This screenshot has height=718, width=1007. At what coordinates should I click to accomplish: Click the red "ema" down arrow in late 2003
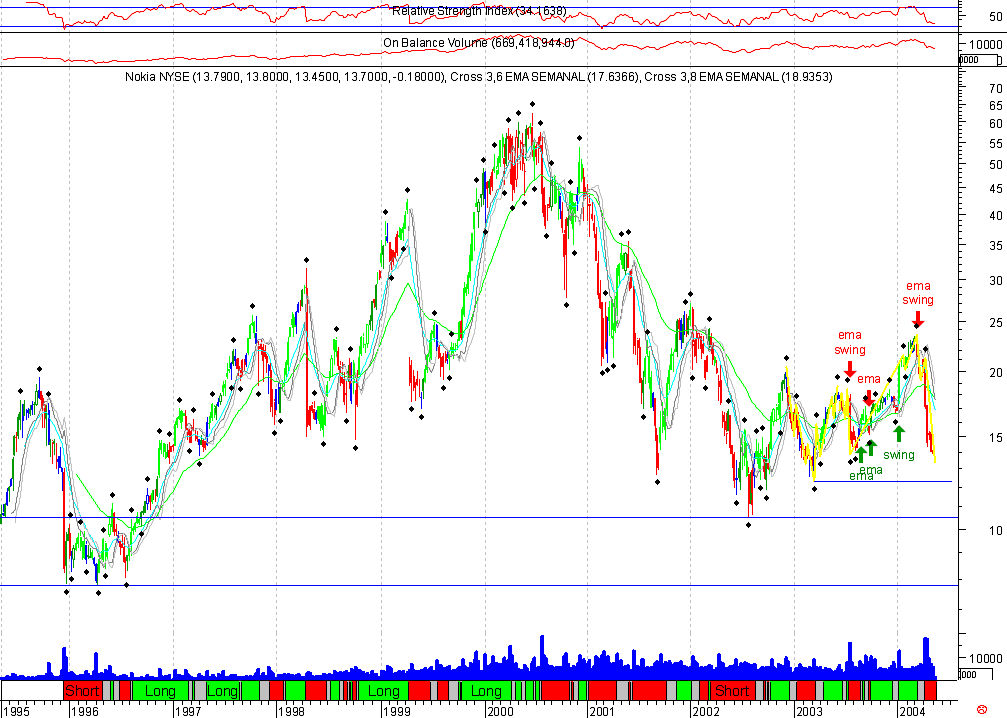point(869,399)
